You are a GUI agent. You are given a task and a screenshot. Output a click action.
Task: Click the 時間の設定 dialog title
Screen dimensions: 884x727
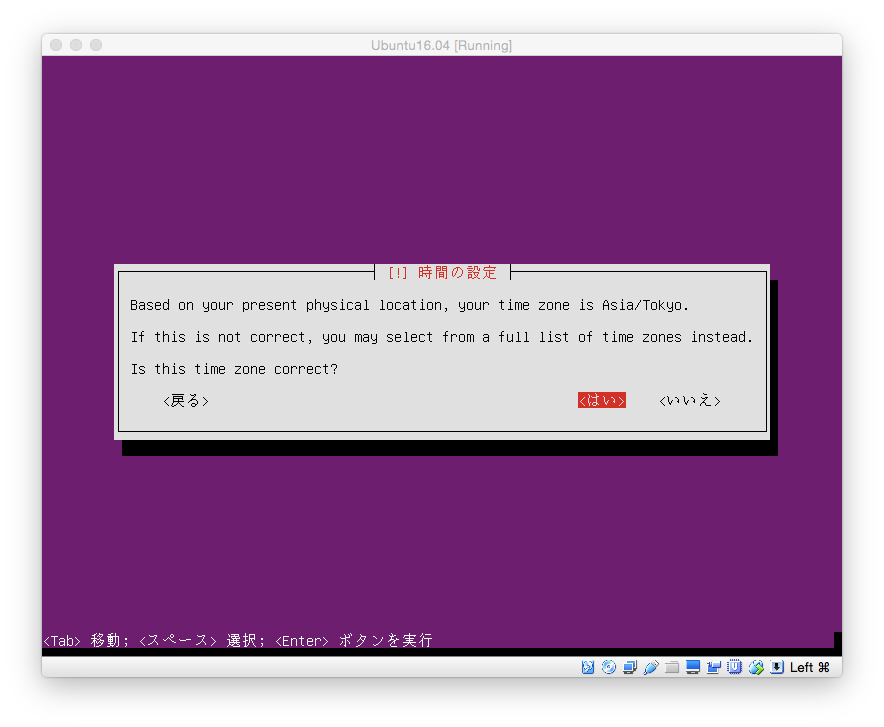point(443,273)
